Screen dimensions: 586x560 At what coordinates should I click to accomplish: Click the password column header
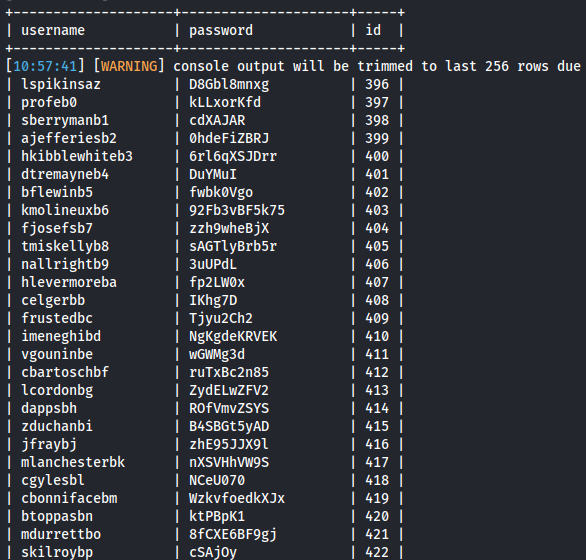[221, 31]
